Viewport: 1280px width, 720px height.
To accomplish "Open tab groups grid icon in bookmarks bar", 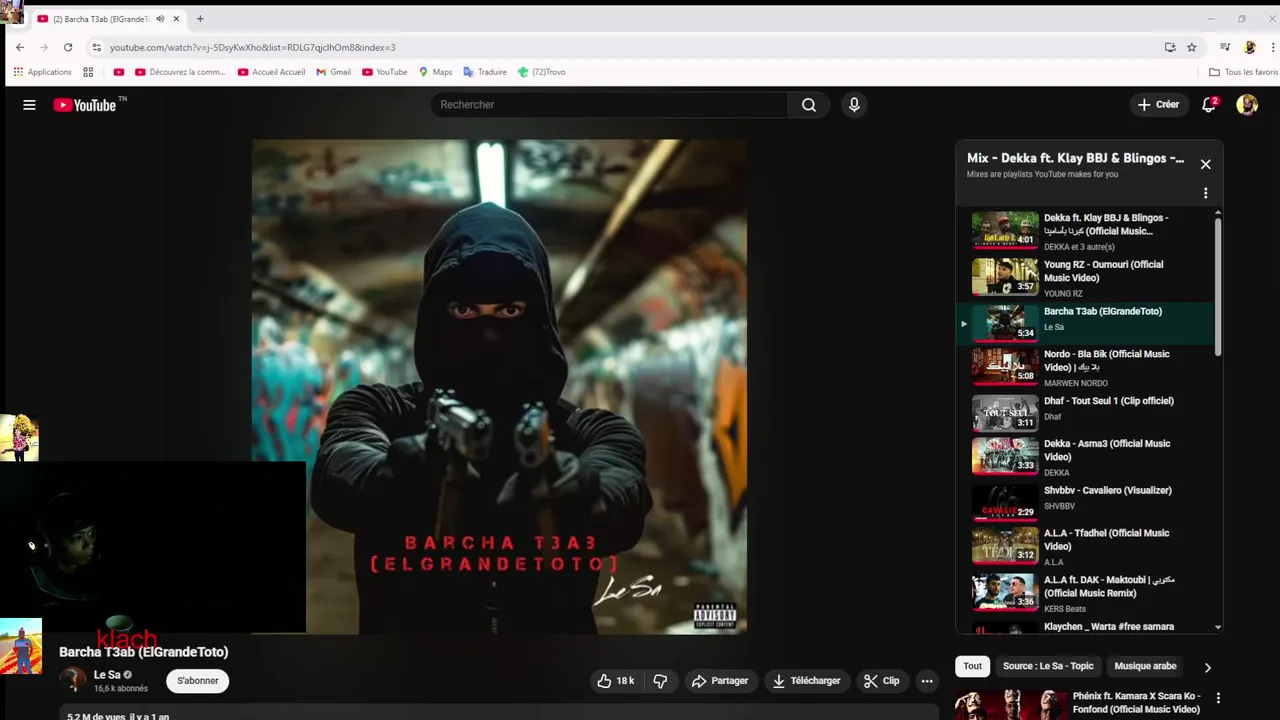I will pyautogui.click(x=88, y=72).
